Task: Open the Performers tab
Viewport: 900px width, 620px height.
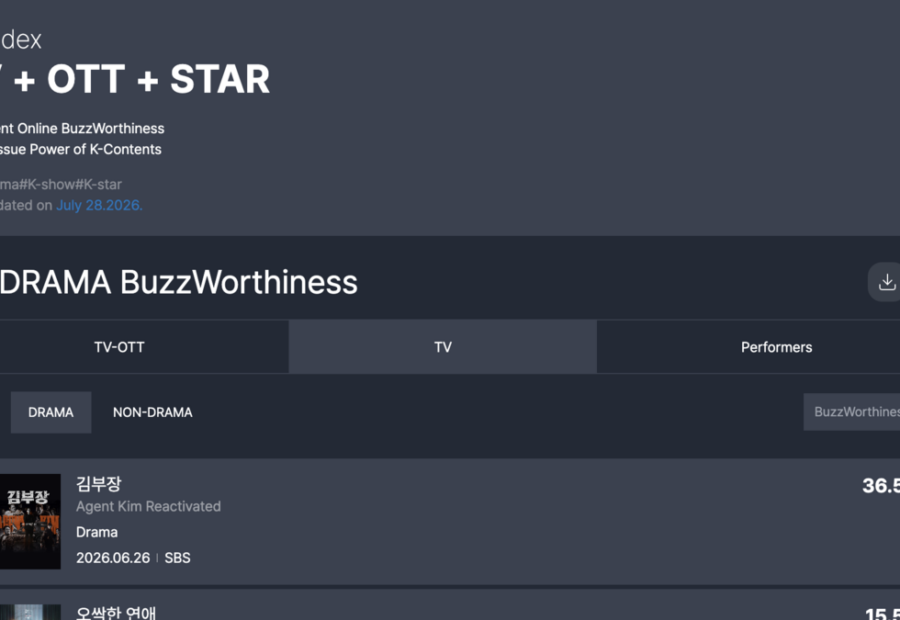Action: coord(776,347)
